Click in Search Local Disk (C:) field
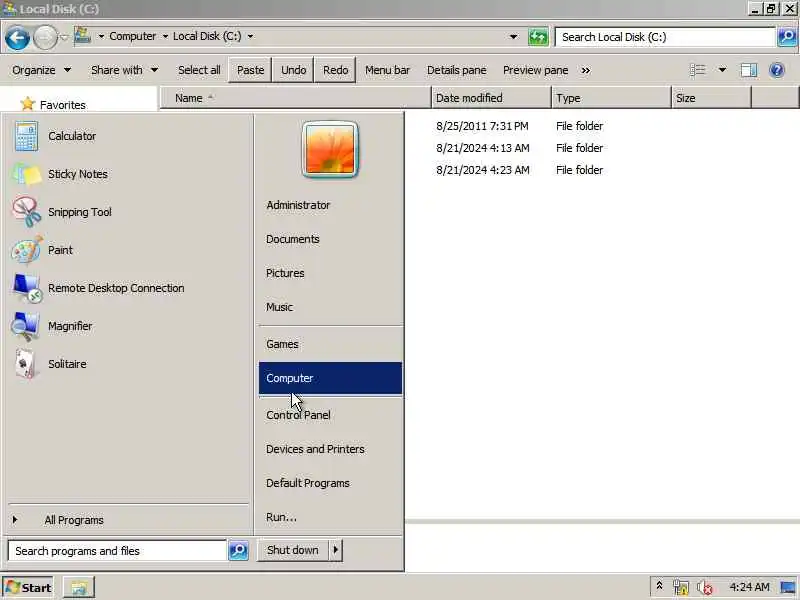The width and height of the screenshot is (800, 600). tap(665, 37)
